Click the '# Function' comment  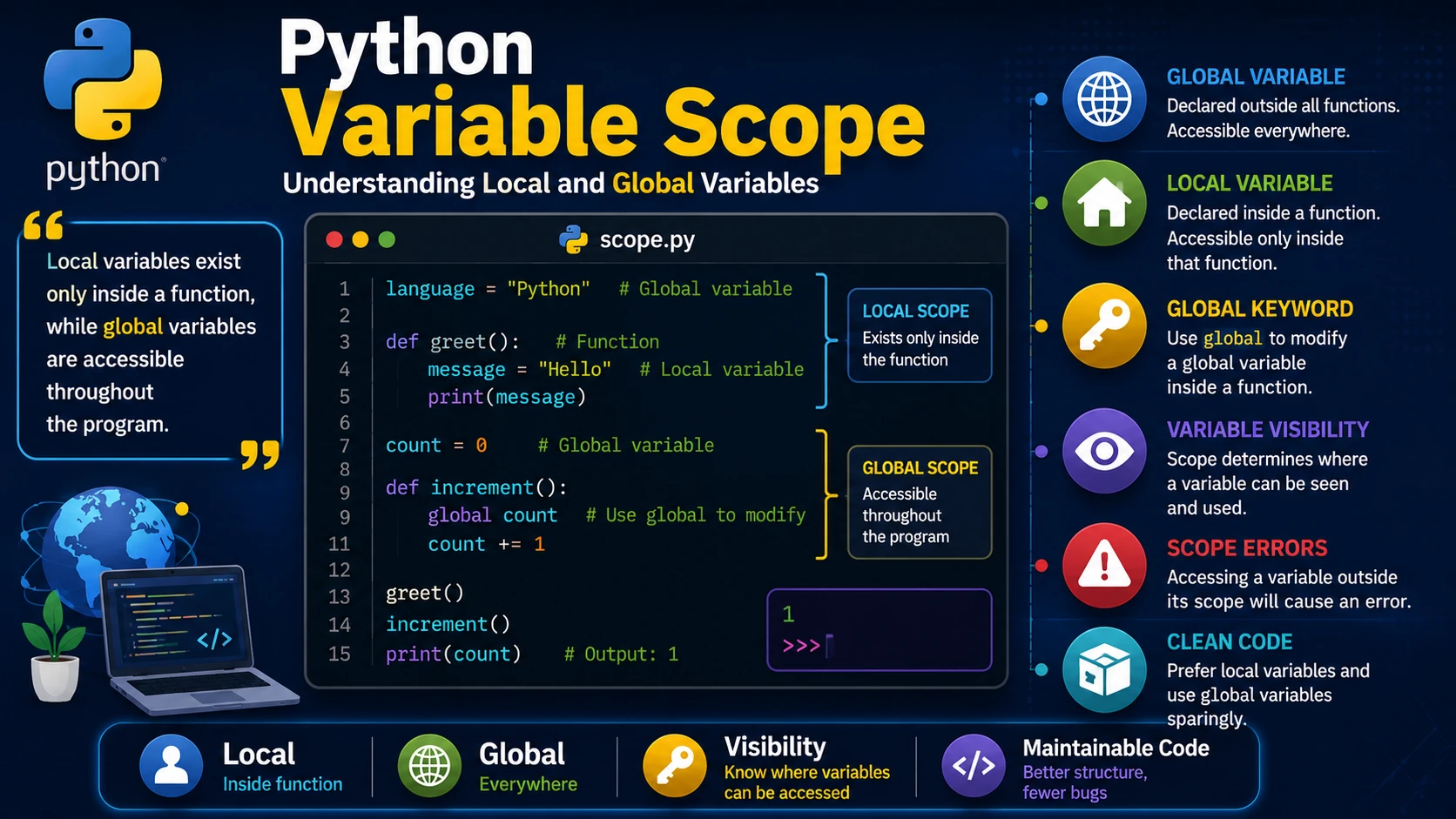point(607,342)
